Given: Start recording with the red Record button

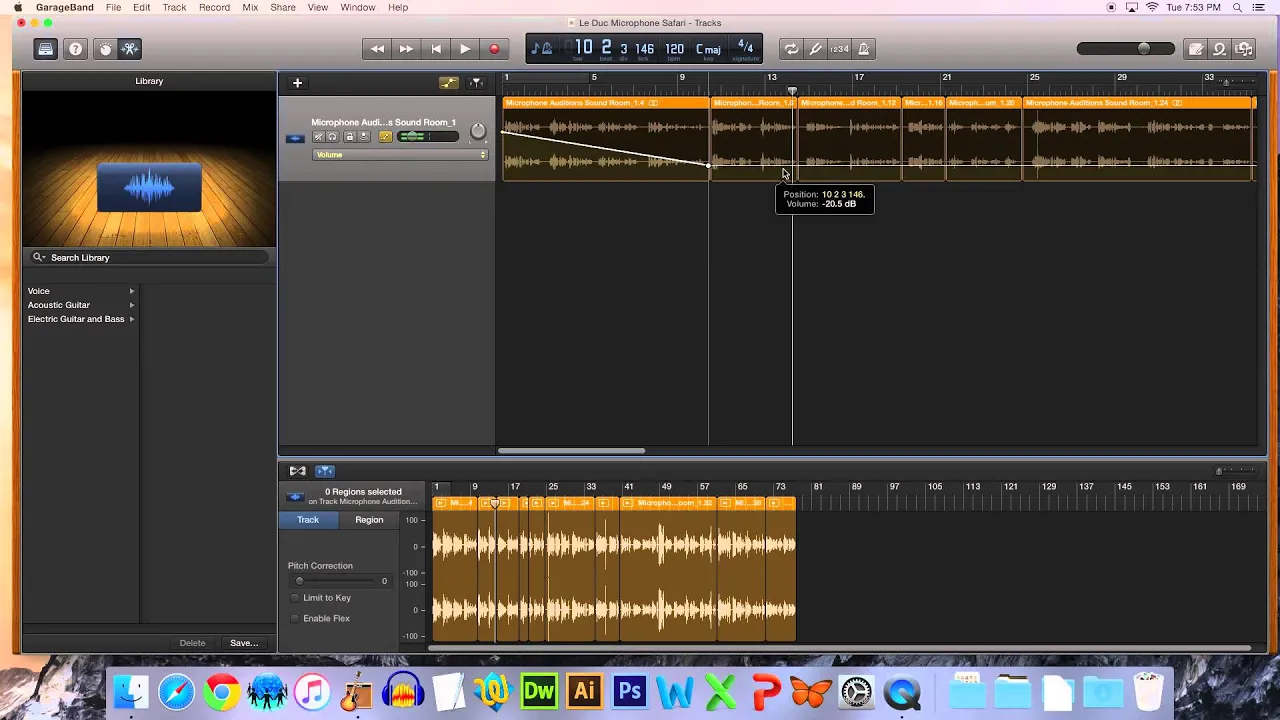Looking at the screenshot, I should click(x=494, y=49).
